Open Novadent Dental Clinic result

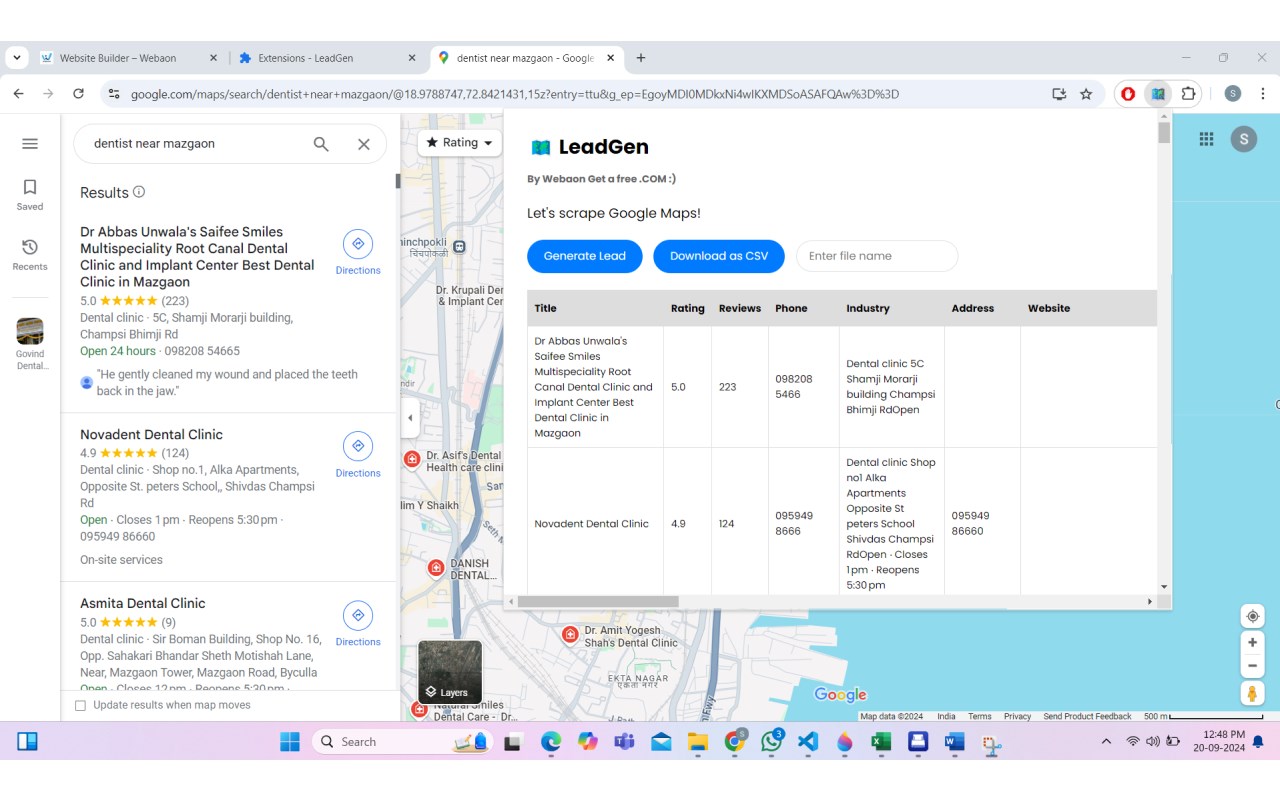pos(151,435)
